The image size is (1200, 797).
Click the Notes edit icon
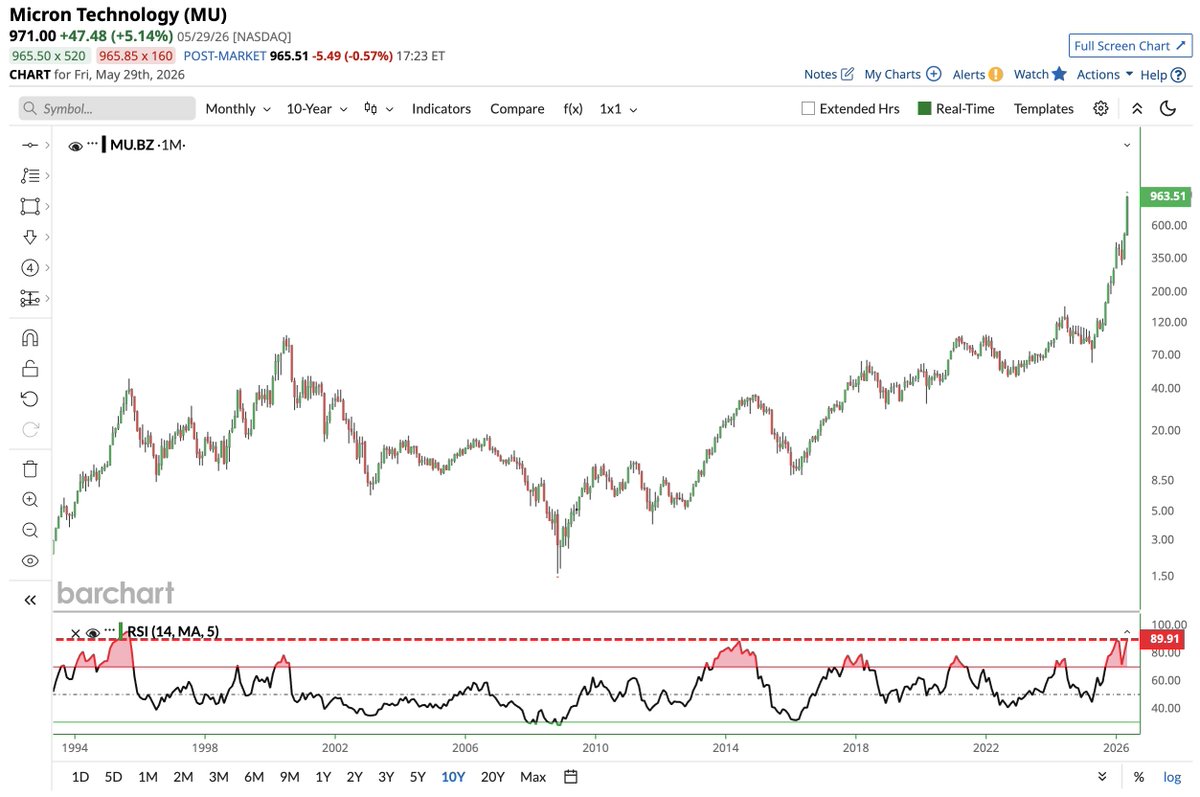coord(847,74)
